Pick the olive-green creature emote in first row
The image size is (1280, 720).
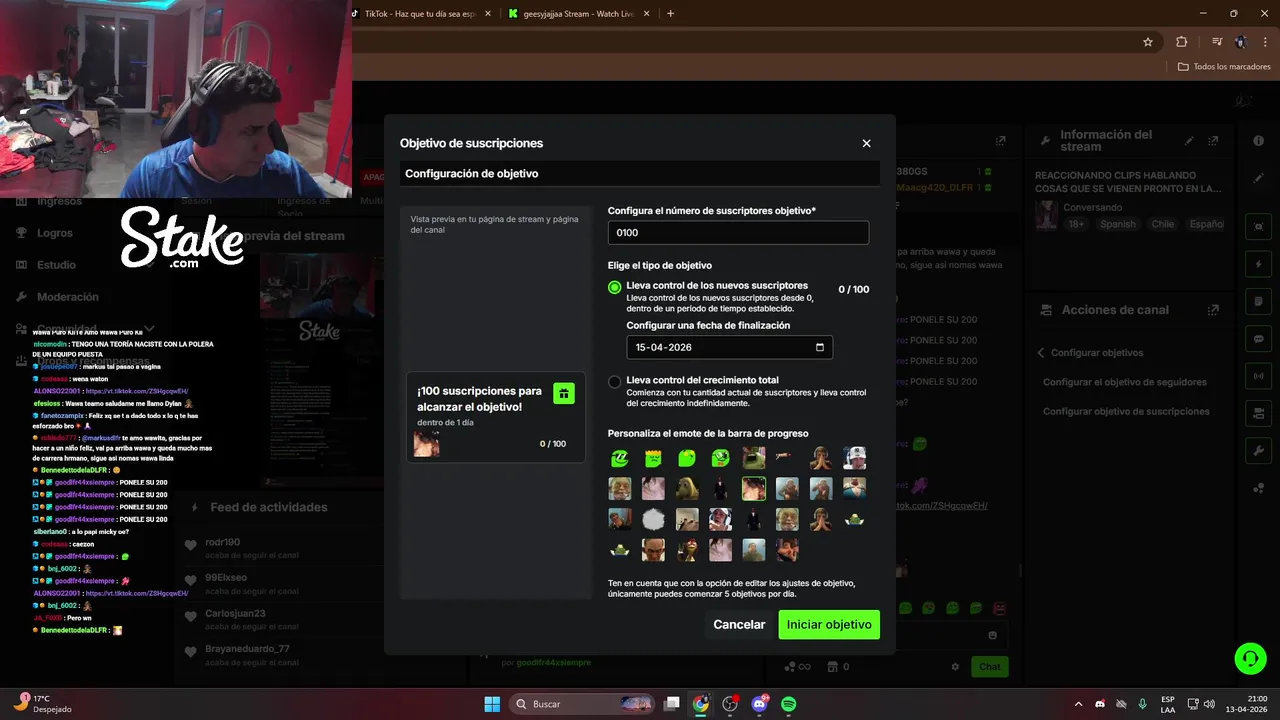pyautogui.click(x=754, y=459)
